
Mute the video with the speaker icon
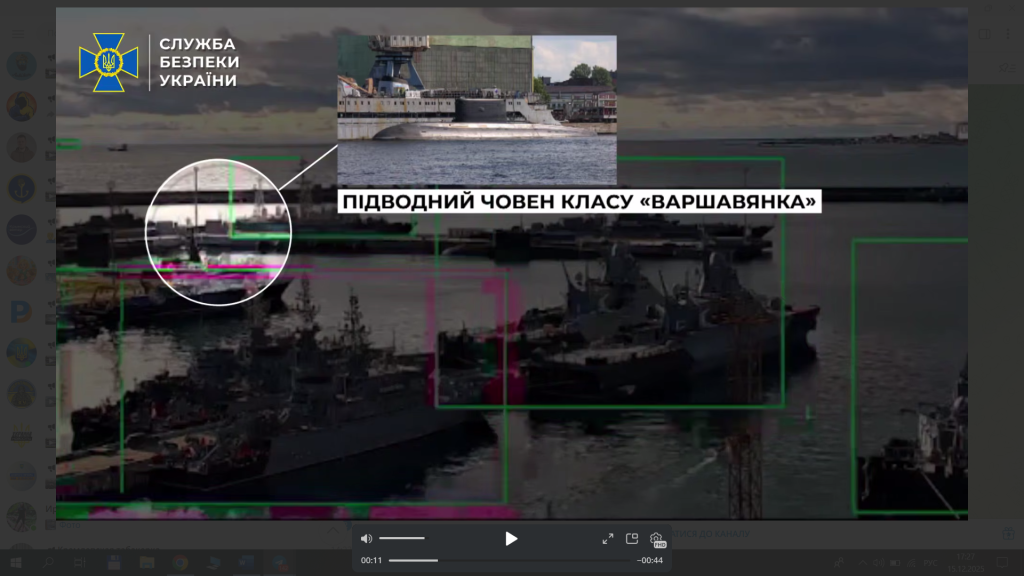point(366,539)
